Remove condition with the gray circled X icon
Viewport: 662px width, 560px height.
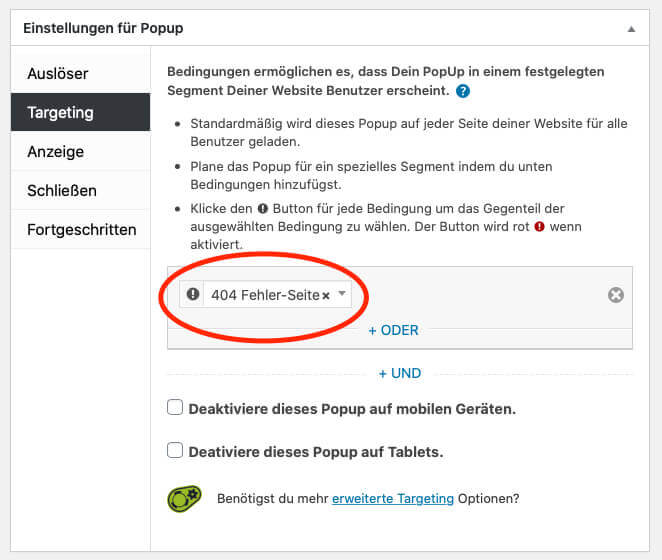(x=616, y=295)
